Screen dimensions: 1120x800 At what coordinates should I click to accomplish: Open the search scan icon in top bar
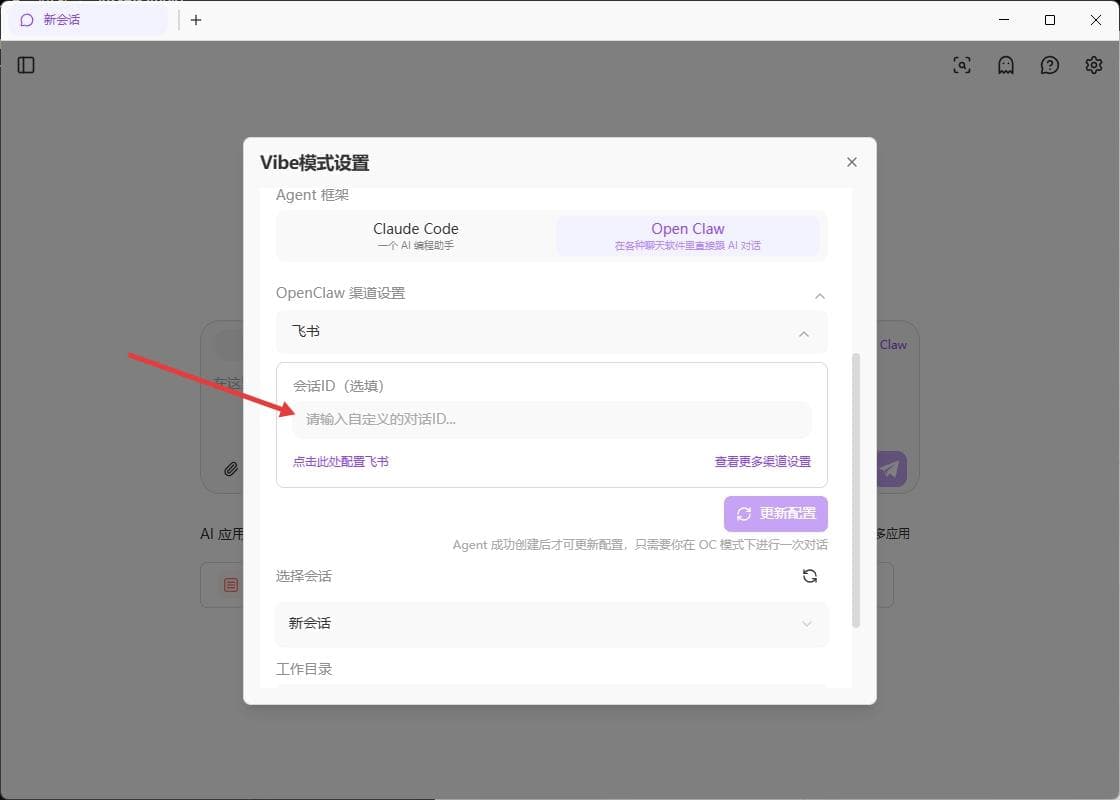pyautogui.click(x=962, y=65)
